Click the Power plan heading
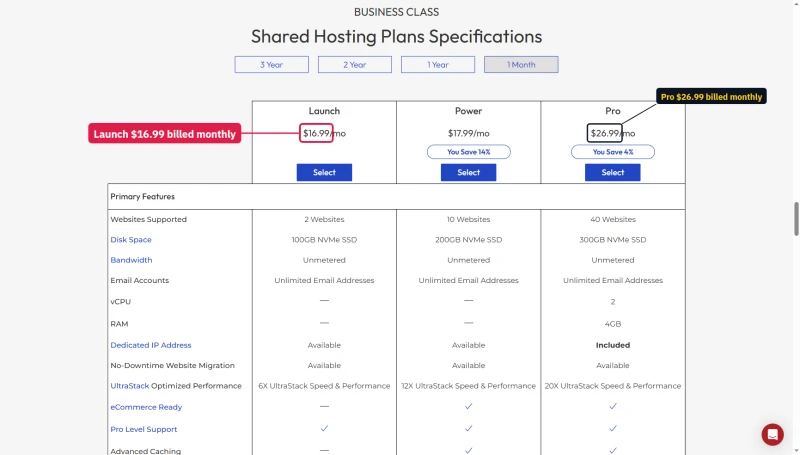Screen dimensions: 800x455 pyautogui.click(x=468, y=111)
